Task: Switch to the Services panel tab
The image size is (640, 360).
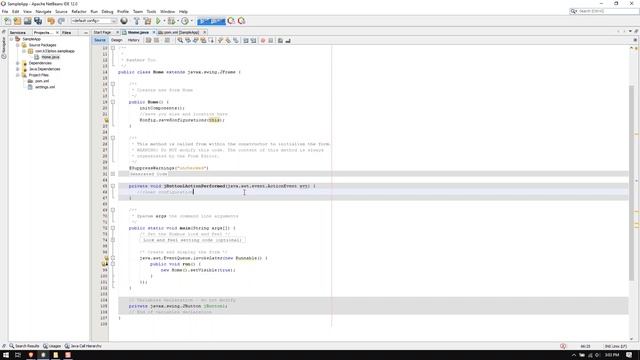Action: click(x=18, y=32)
